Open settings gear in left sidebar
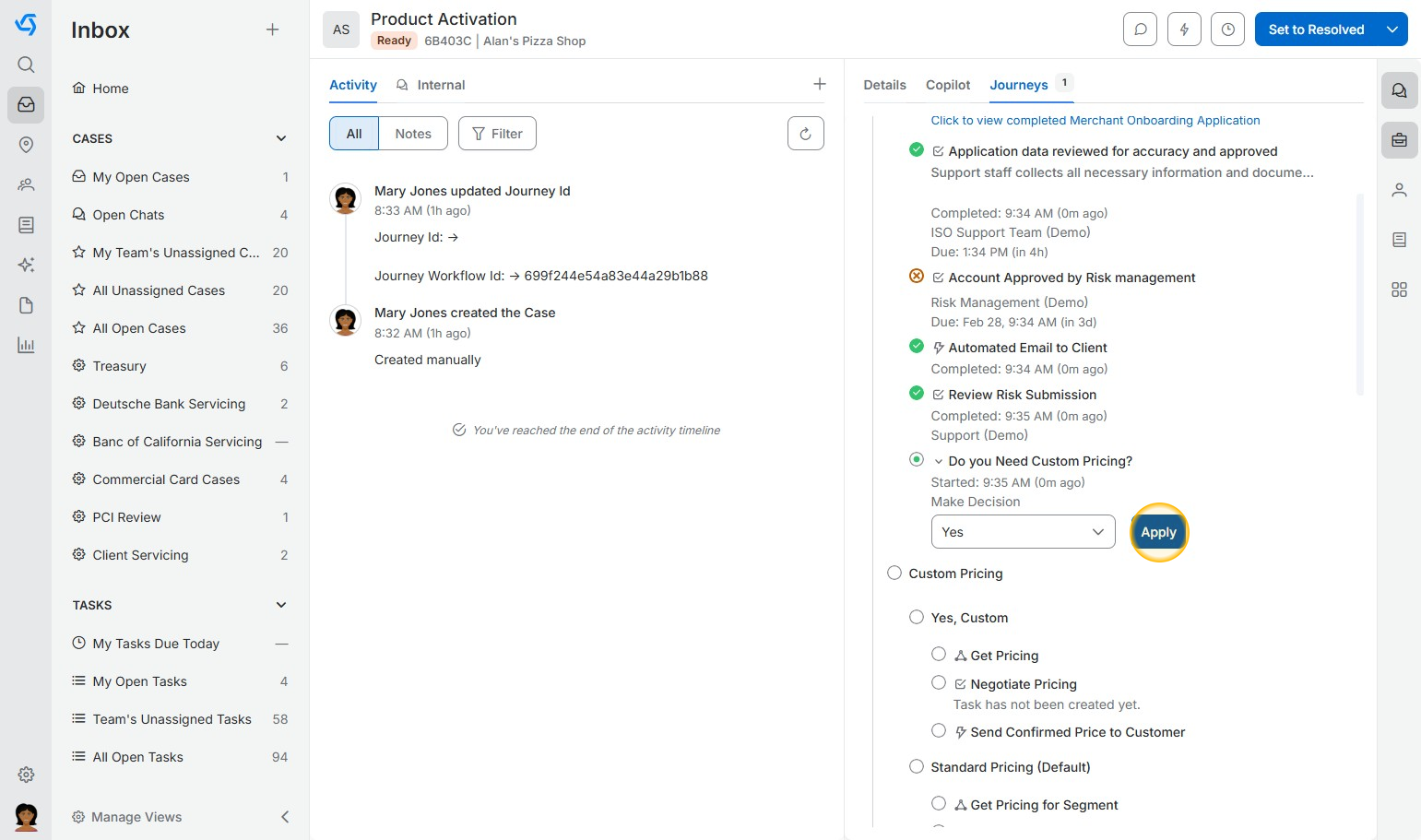Image resolution: width=1421 pixels, height=840 pixels. [x=26, y=775]
